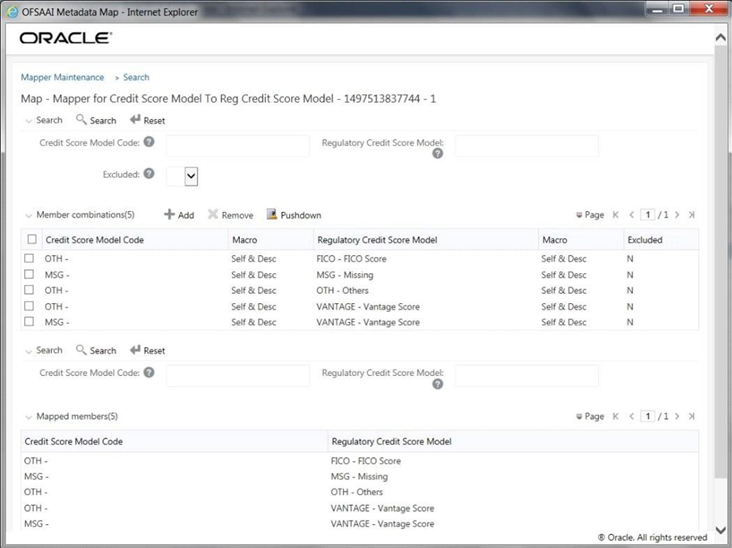Screen dimensions: 732x548
Task: Collapse the Mapped members section
Action: pos(28,417)
